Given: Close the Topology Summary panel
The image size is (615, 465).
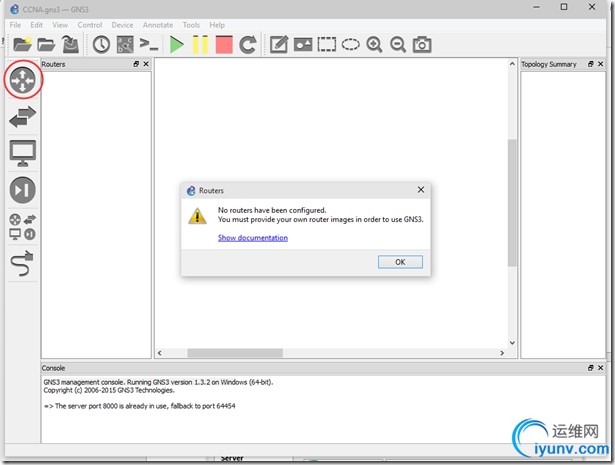Looking at the screenshot, I should pyautogui.click(x=600, y=64).
